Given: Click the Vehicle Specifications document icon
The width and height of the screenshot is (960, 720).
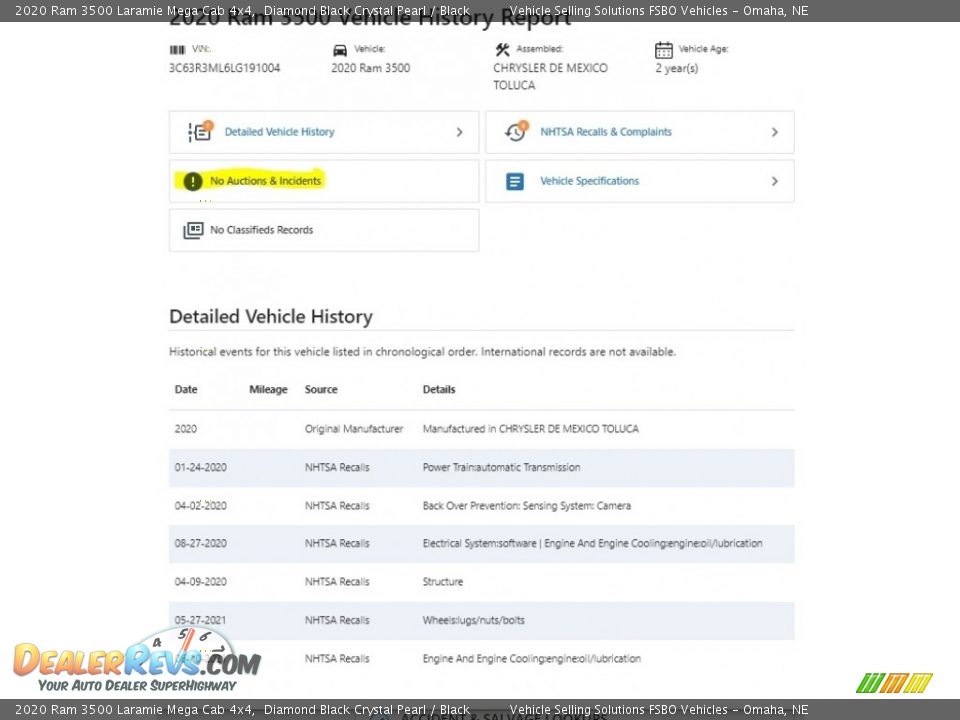Looking at the screenshot, I should click(x=515, y=181).
